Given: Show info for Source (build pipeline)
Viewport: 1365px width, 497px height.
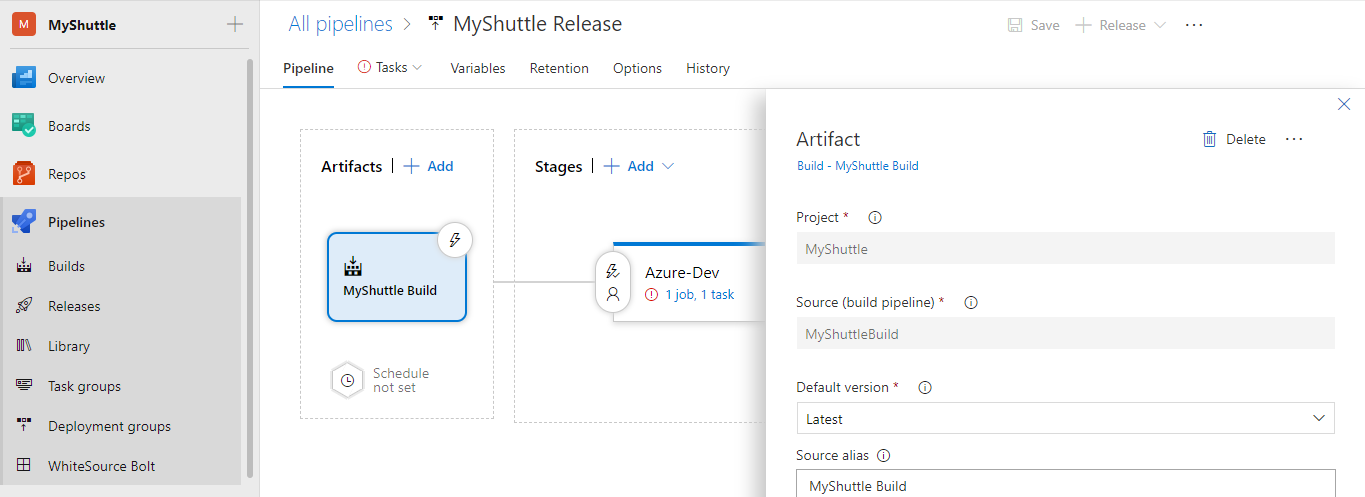Looking at the screenshot, I should (970, 302).
